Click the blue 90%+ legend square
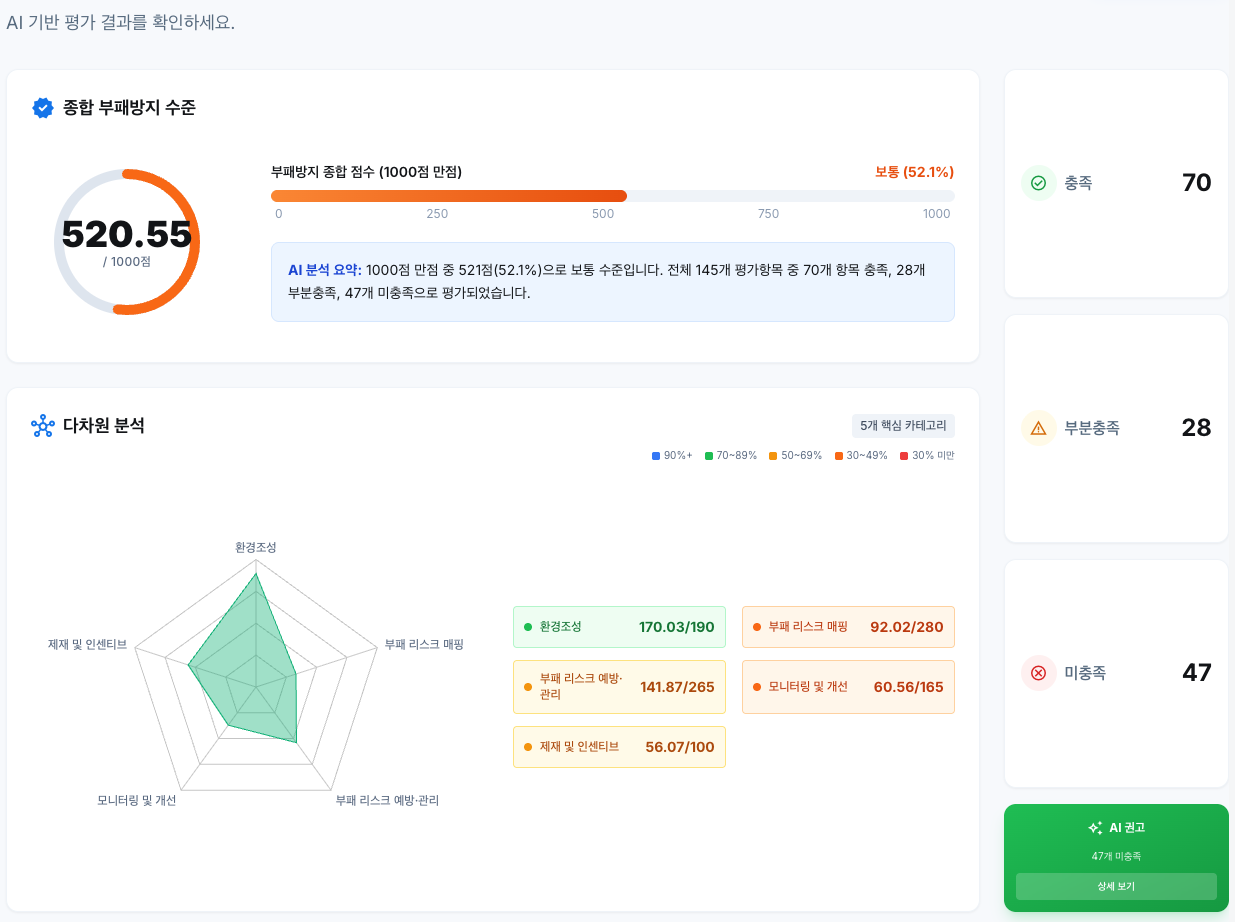Screen dimensions: 1235x922 point(656,456)
